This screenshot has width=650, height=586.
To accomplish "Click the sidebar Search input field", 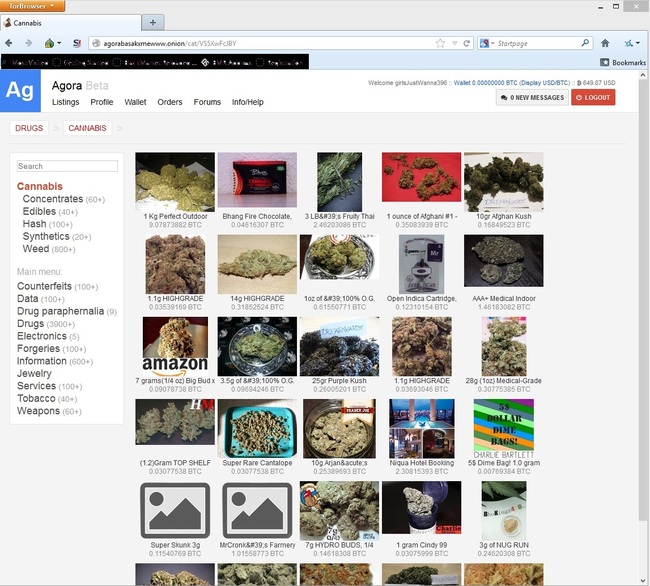I will (x=67, y=166).
